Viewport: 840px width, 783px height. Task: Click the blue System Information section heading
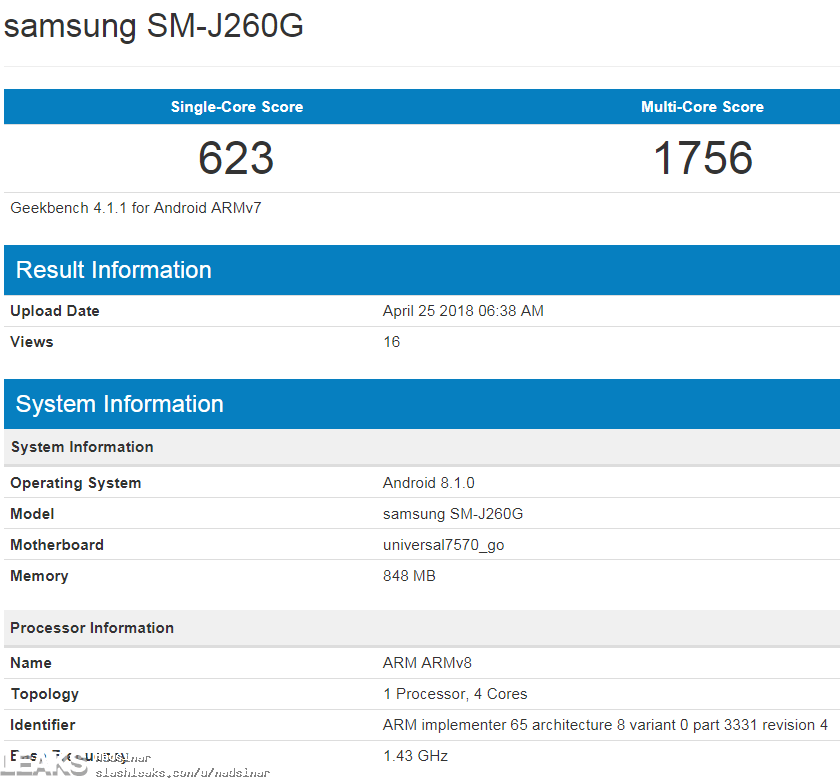[x=119, y=404]
